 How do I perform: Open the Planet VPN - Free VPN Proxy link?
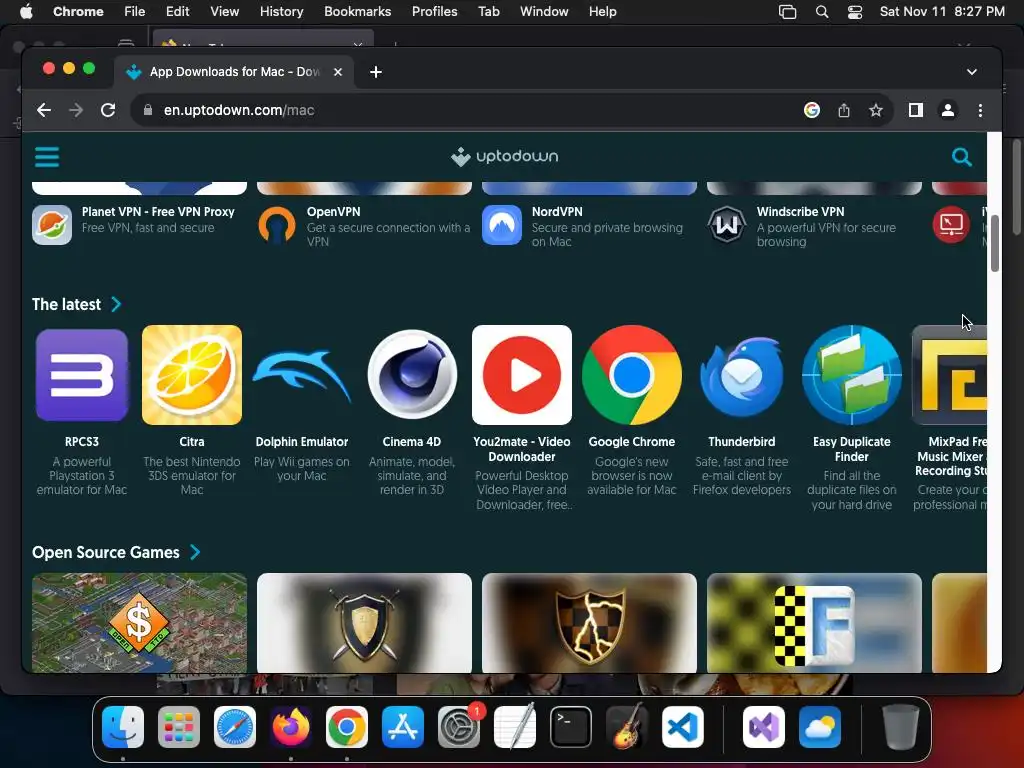pos(158,212)
